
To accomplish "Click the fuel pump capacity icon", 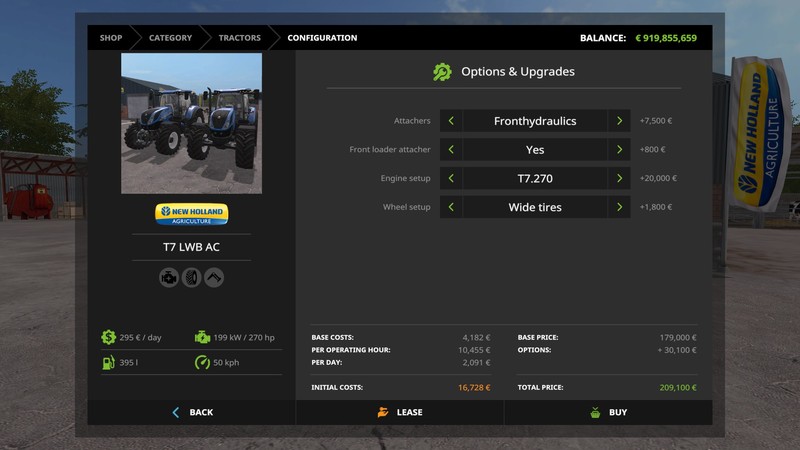I will [x=108, y=362].
